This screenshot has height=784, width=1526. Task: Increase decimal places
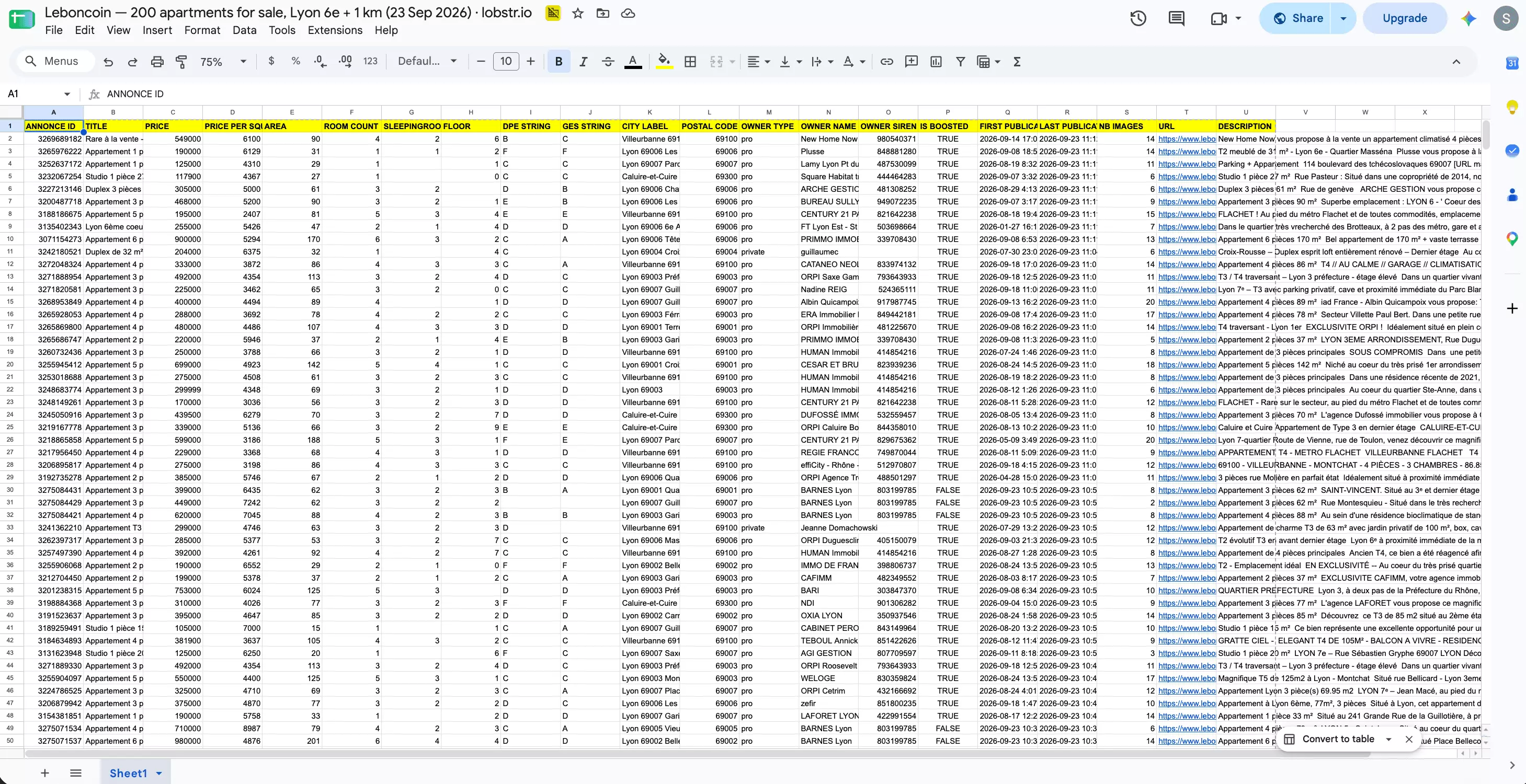click(x=345, y=61)
